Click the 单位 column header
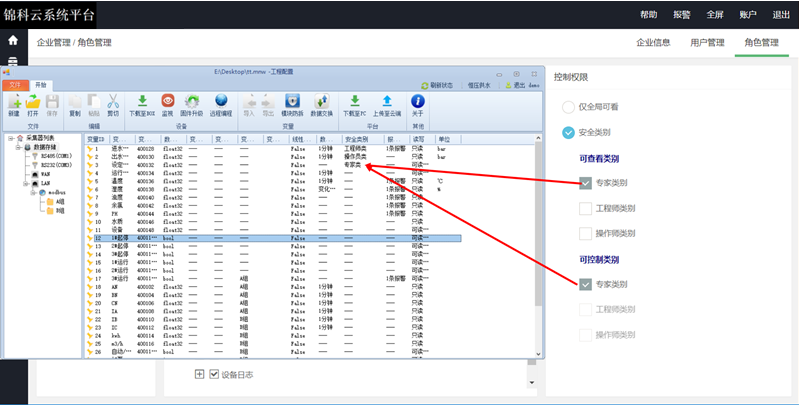This screenshot has height=405, width=799. (447, 139)
